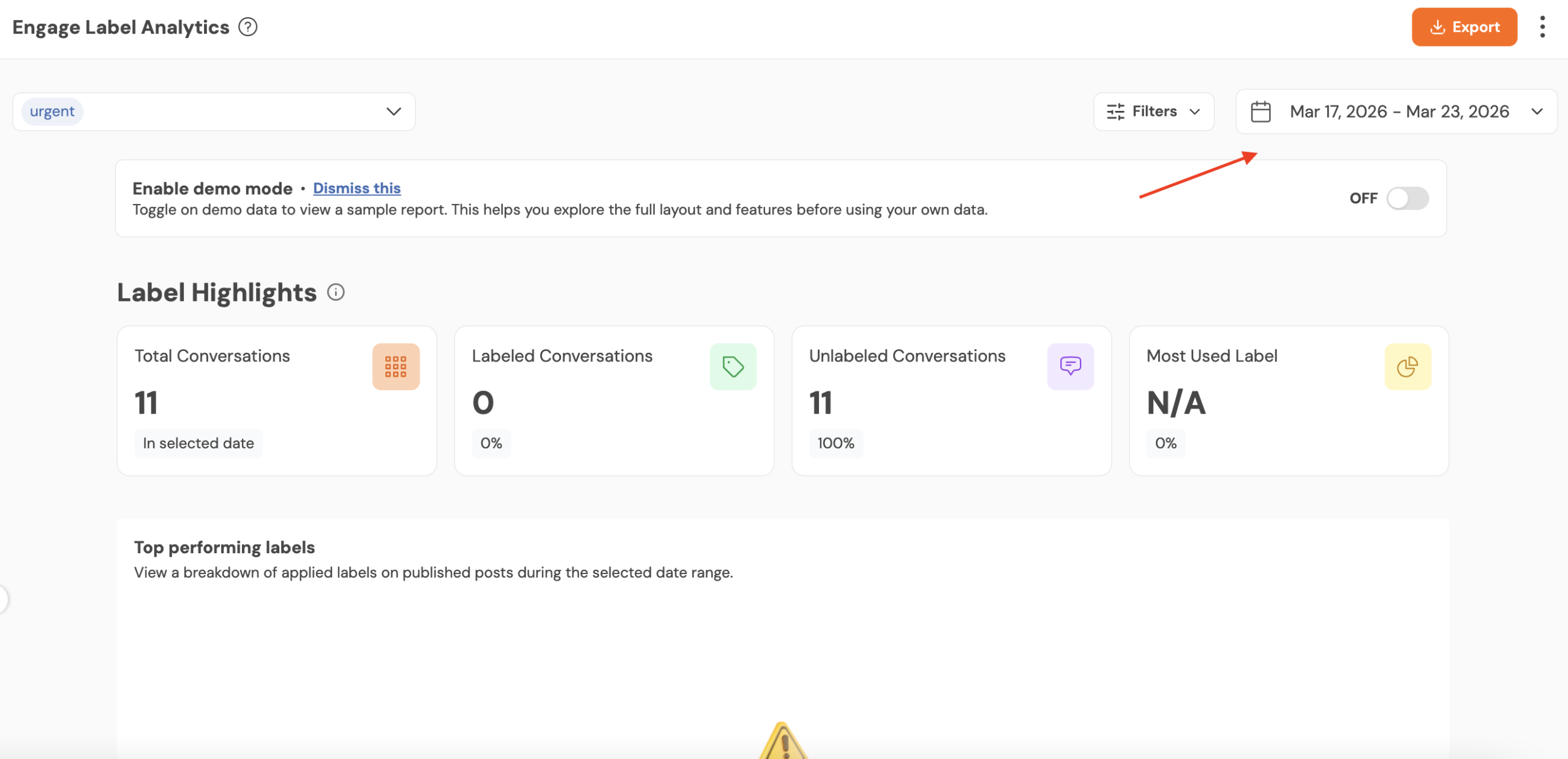Click the Most Used Label N/A value

[x=1175, y=403]
